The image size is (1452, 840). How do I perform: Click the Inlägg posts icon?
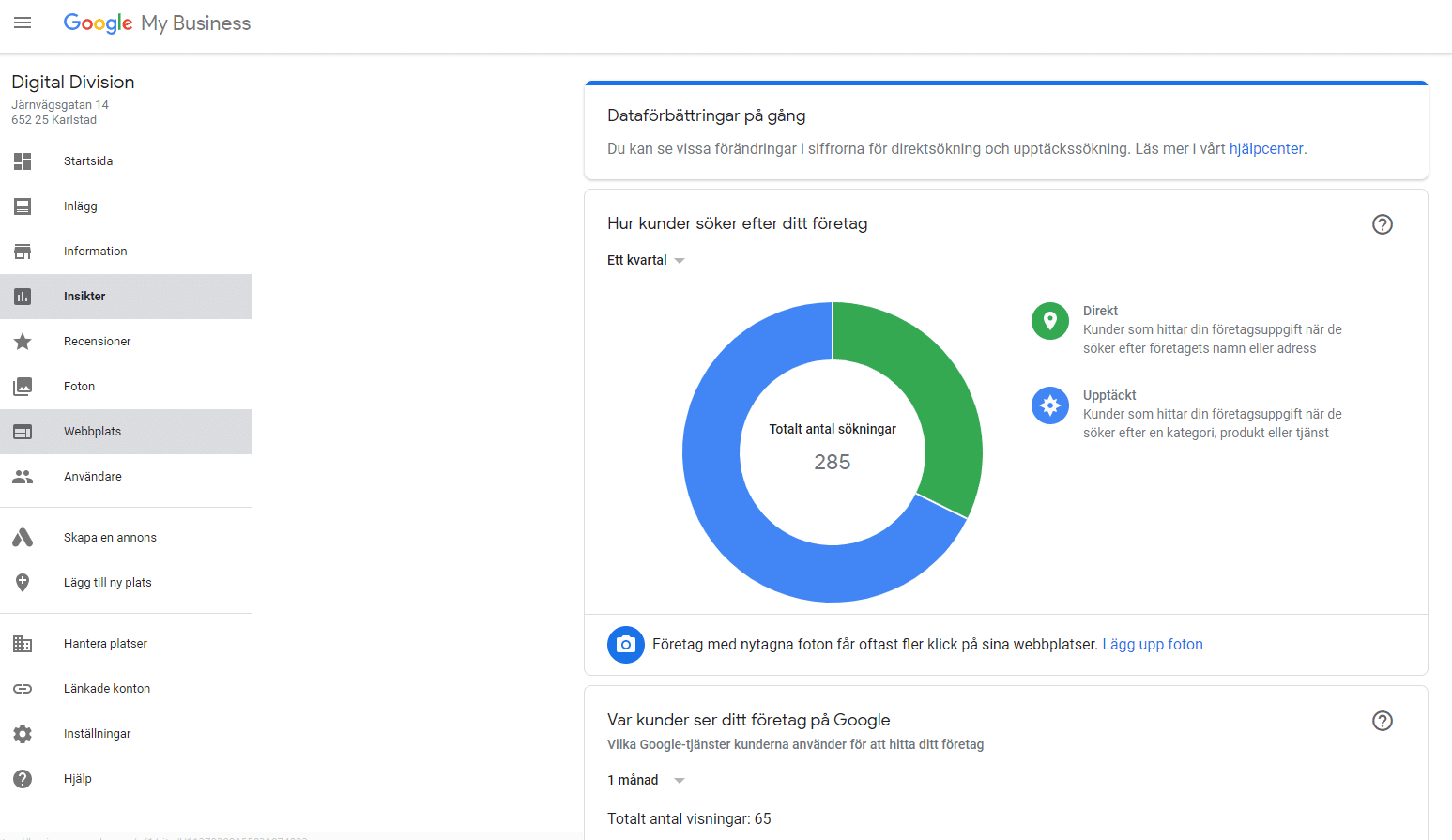(23, 206)
